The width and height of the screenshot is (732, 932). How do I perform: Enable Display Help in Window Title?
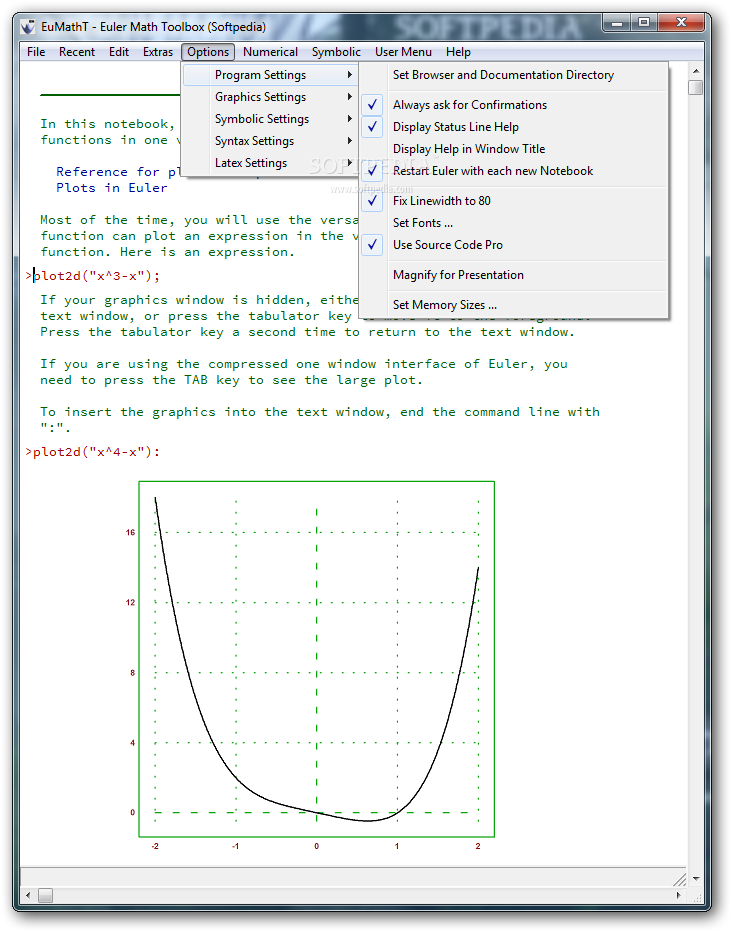(513, 149)
